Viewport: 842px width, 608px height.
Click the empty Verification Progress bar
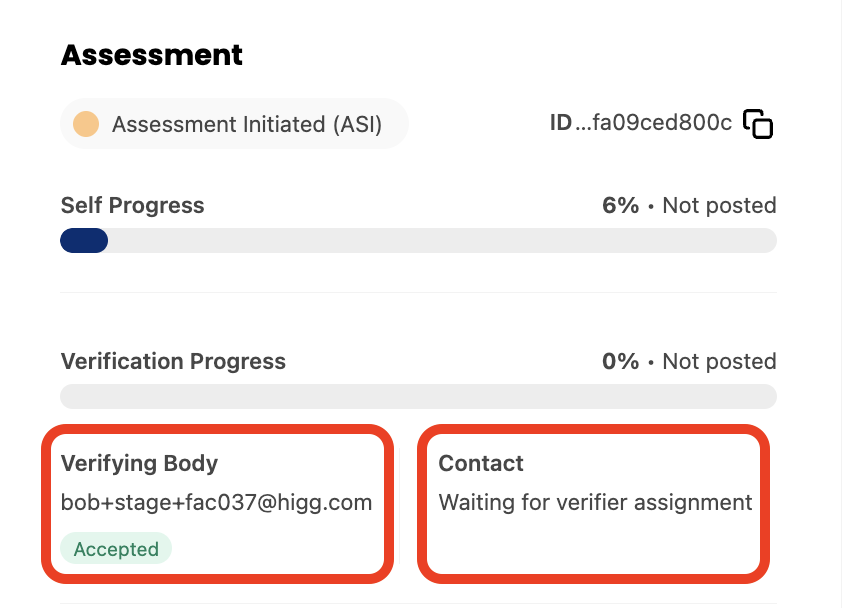click(x=418, y=396)
